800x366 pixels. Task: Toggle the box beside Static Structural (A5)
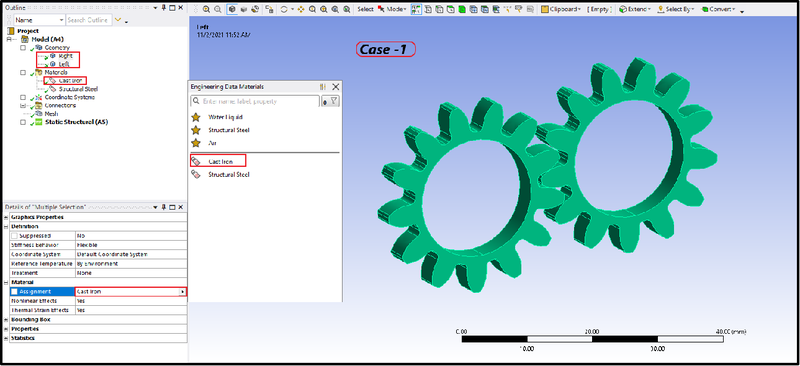point(23,123)
